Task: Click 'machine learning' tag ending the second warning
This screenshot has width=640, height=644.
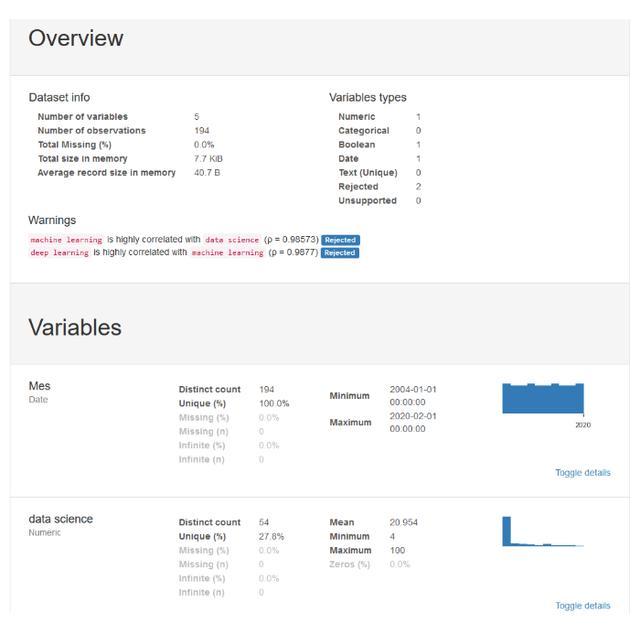Action: (227, 253)
